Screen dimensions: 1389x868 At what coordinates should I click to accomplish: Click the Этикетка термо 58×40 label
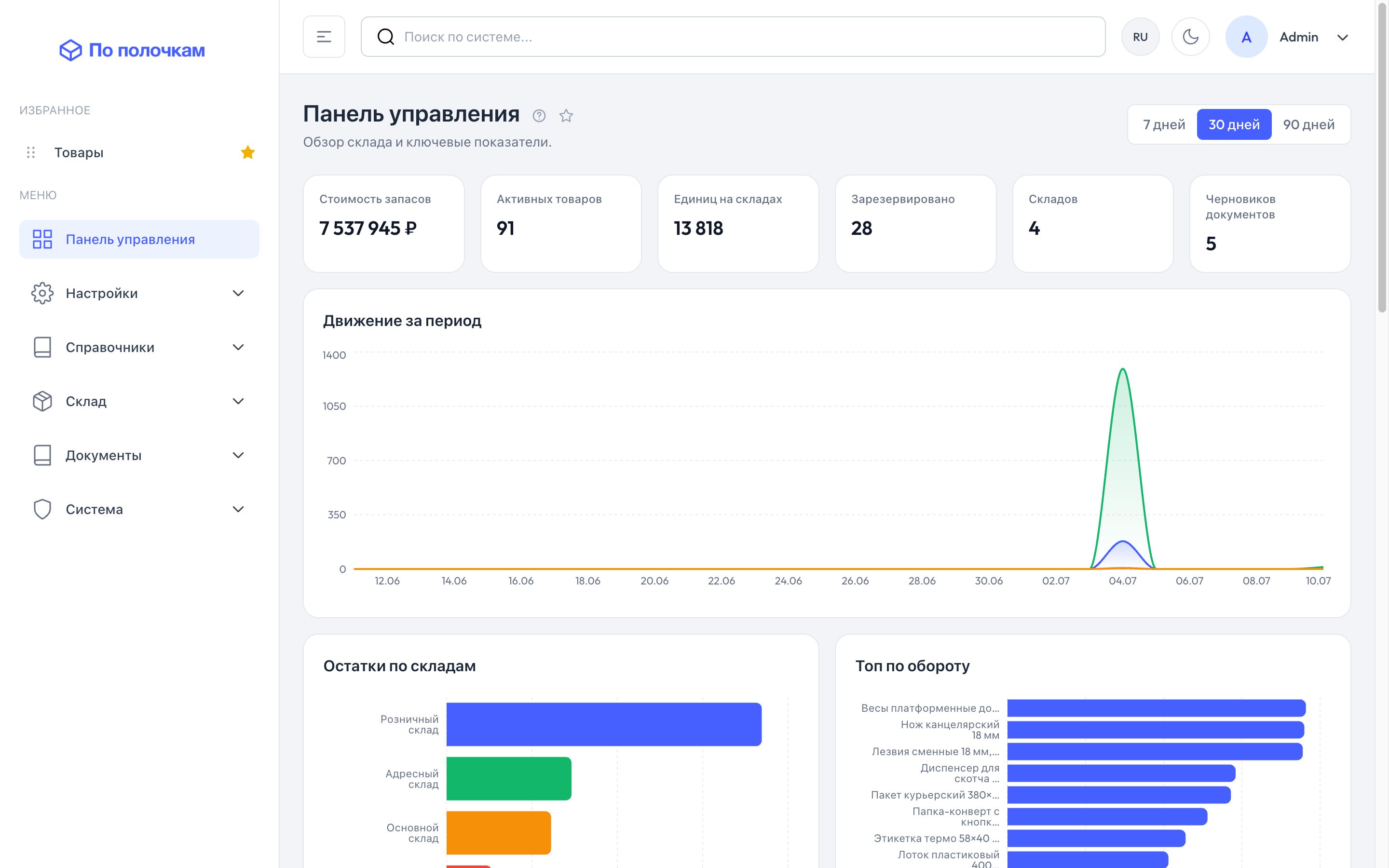[936, 838]
